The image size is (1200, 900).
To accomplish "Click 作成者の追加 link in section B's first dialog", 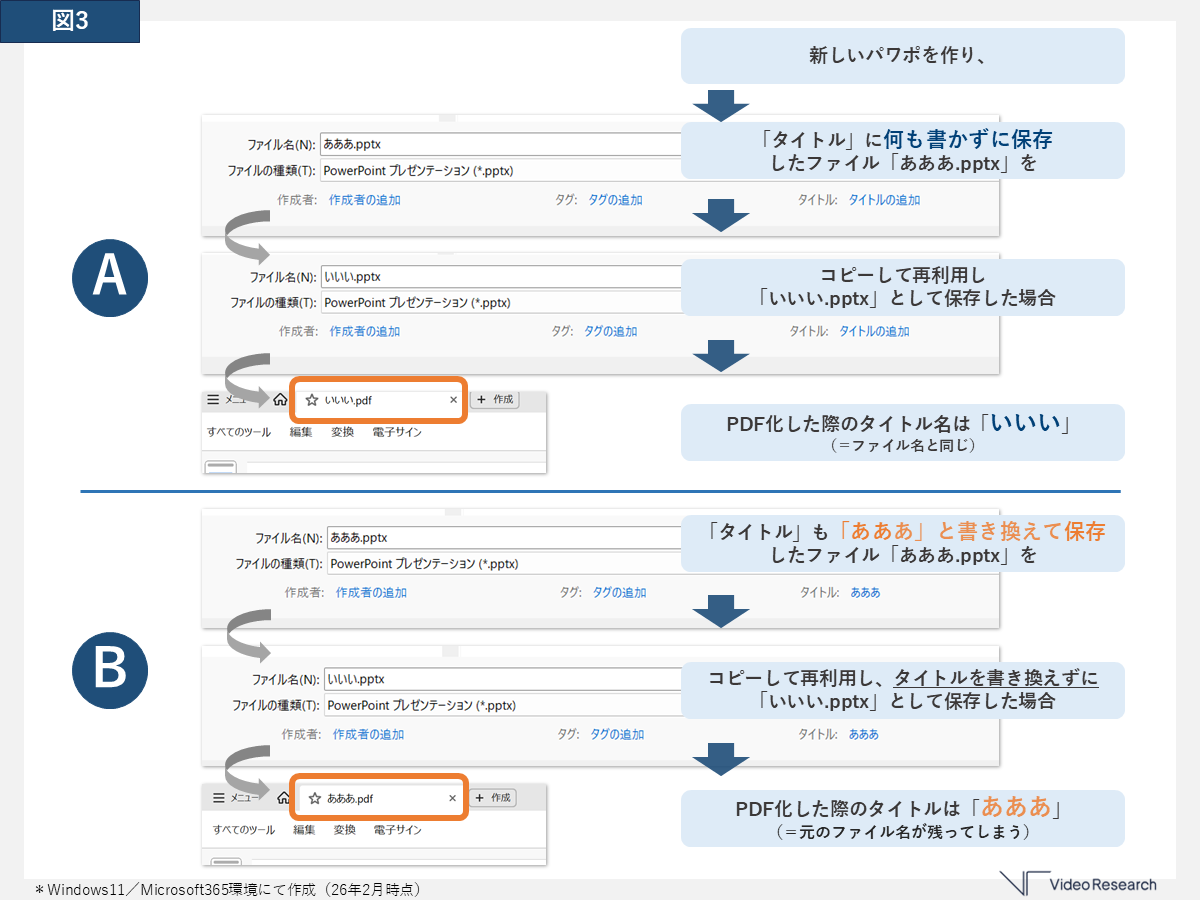I will [371, 592].
